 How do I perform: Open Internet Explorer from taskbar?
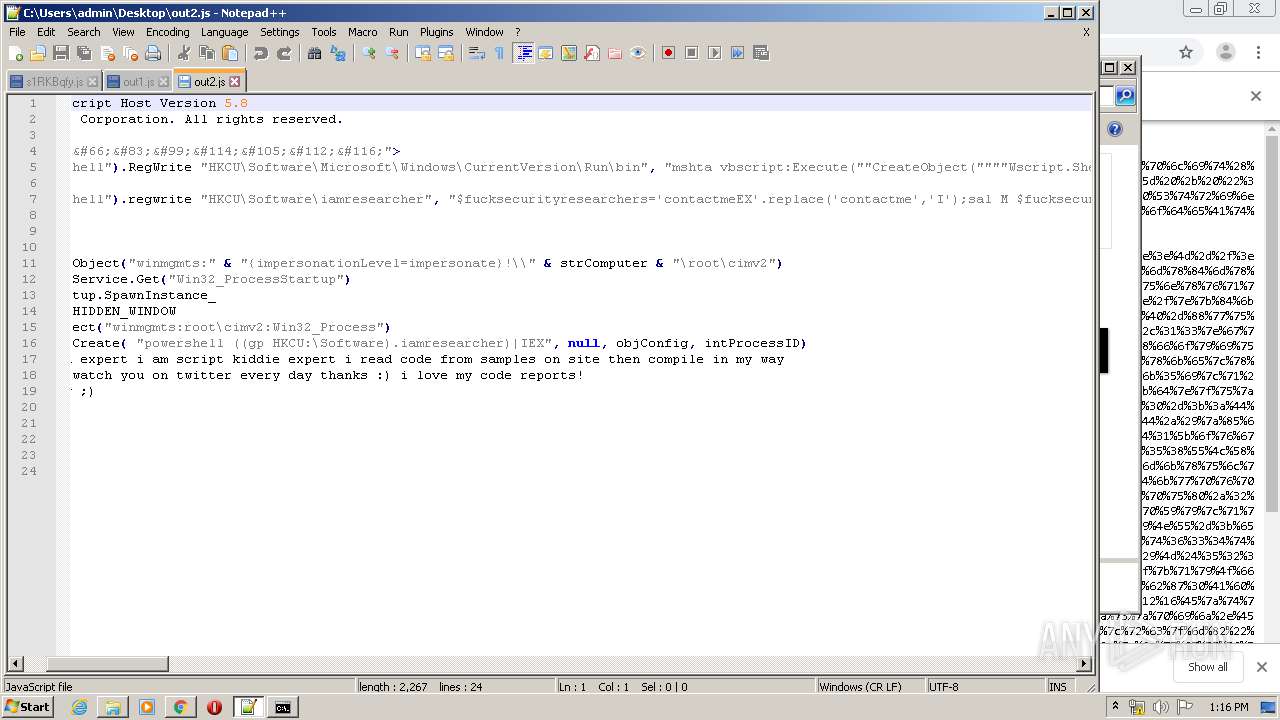pos(79,707)
